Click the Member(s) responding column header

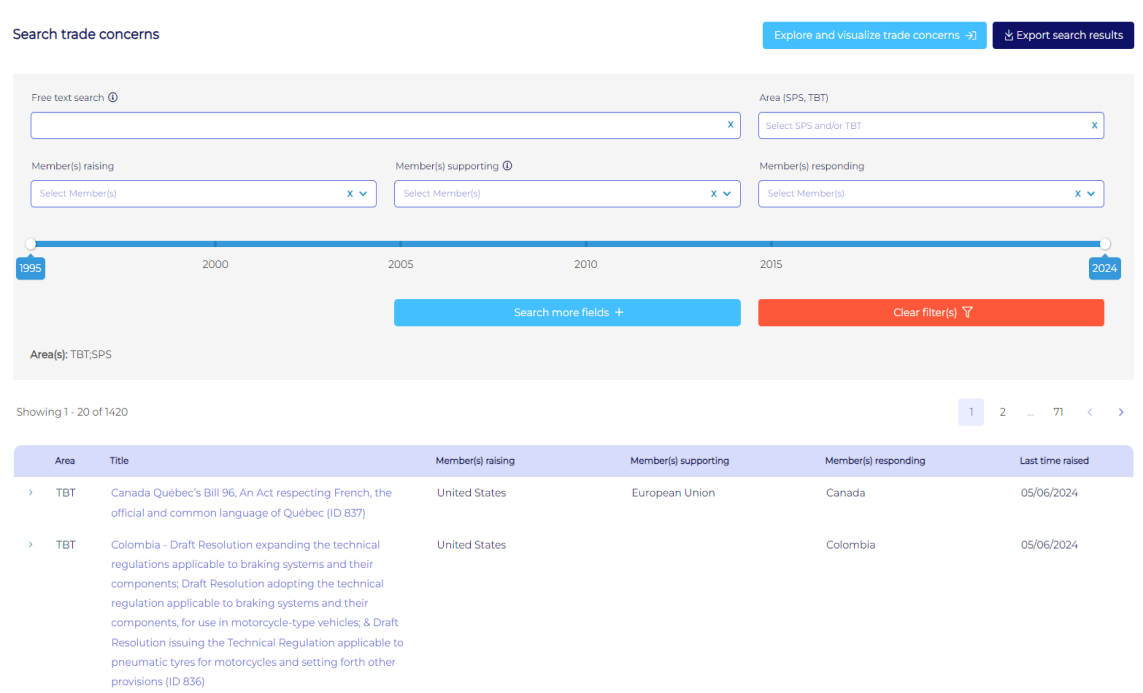click(x=875, y=461)
